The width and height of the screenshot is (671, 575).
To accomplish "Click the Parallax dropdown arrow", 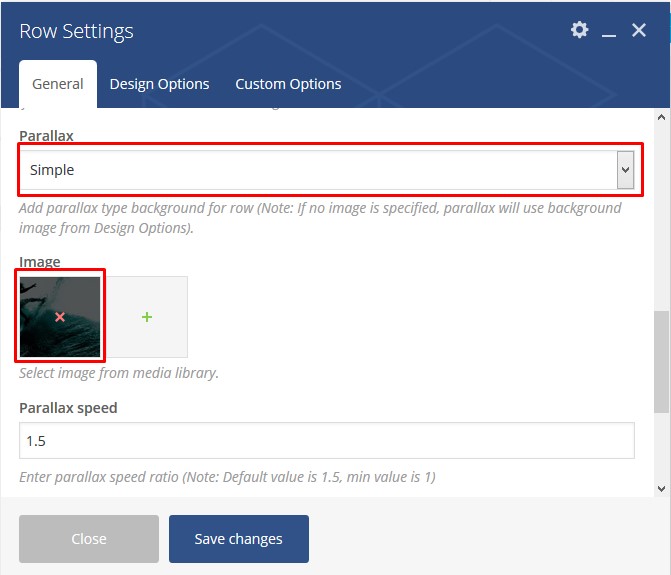I will (625, 170).
